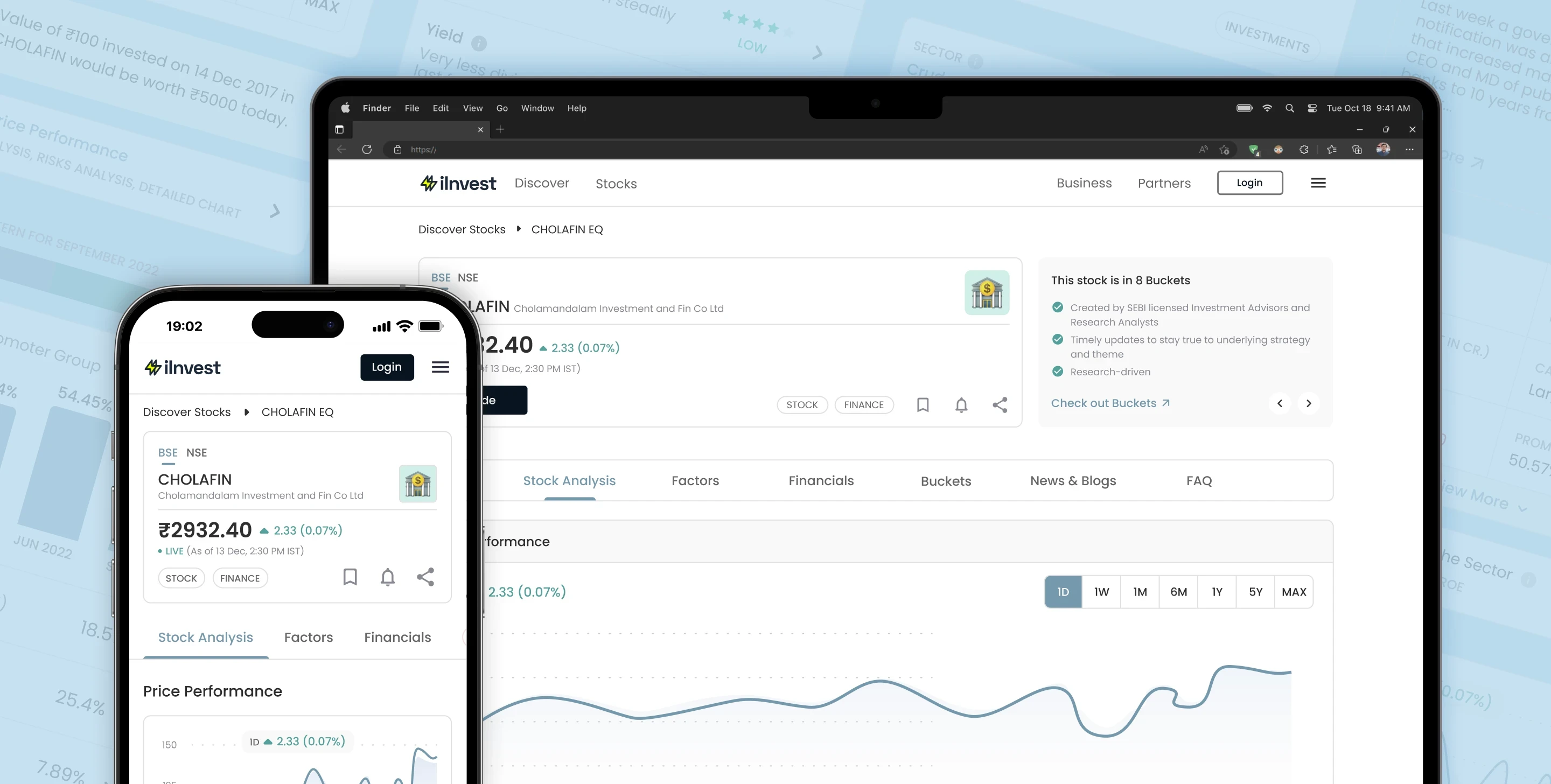Tap the bell icon on the phone stock card

coord(388,577)
